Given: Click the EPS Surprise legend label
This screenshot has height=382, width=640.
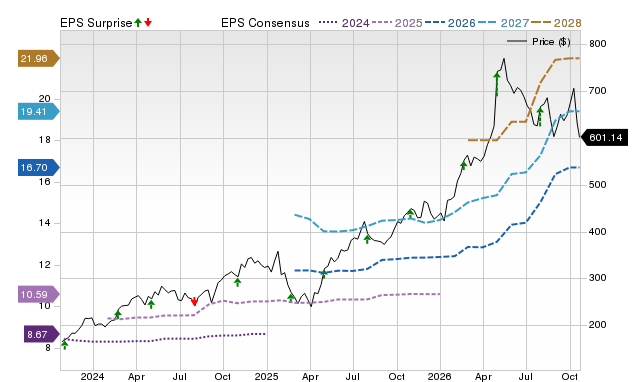Looking at the screenshot, I should [x=96, y=23].
